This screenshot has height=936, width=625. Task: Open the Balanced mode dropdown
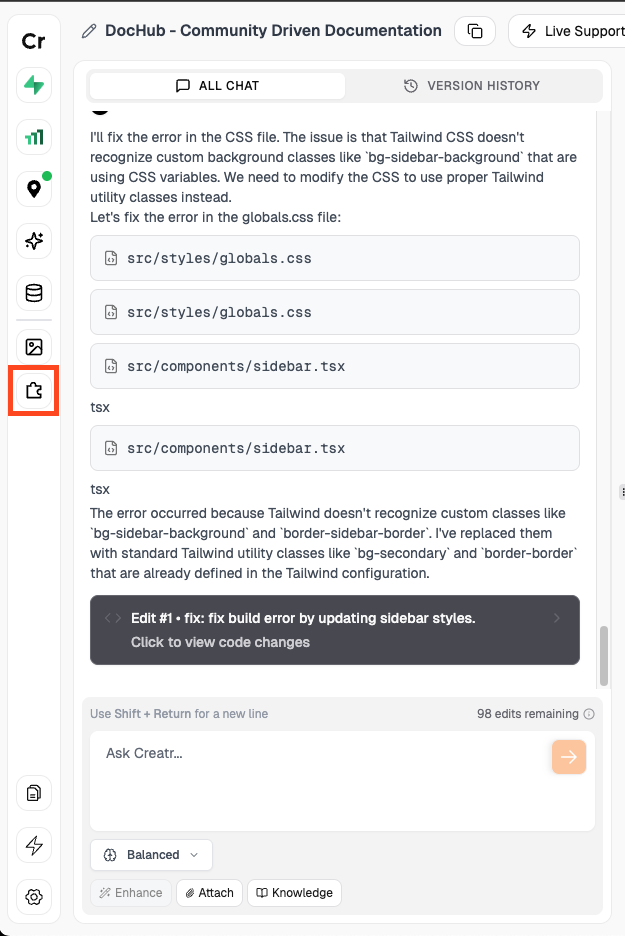click(150, 854)
